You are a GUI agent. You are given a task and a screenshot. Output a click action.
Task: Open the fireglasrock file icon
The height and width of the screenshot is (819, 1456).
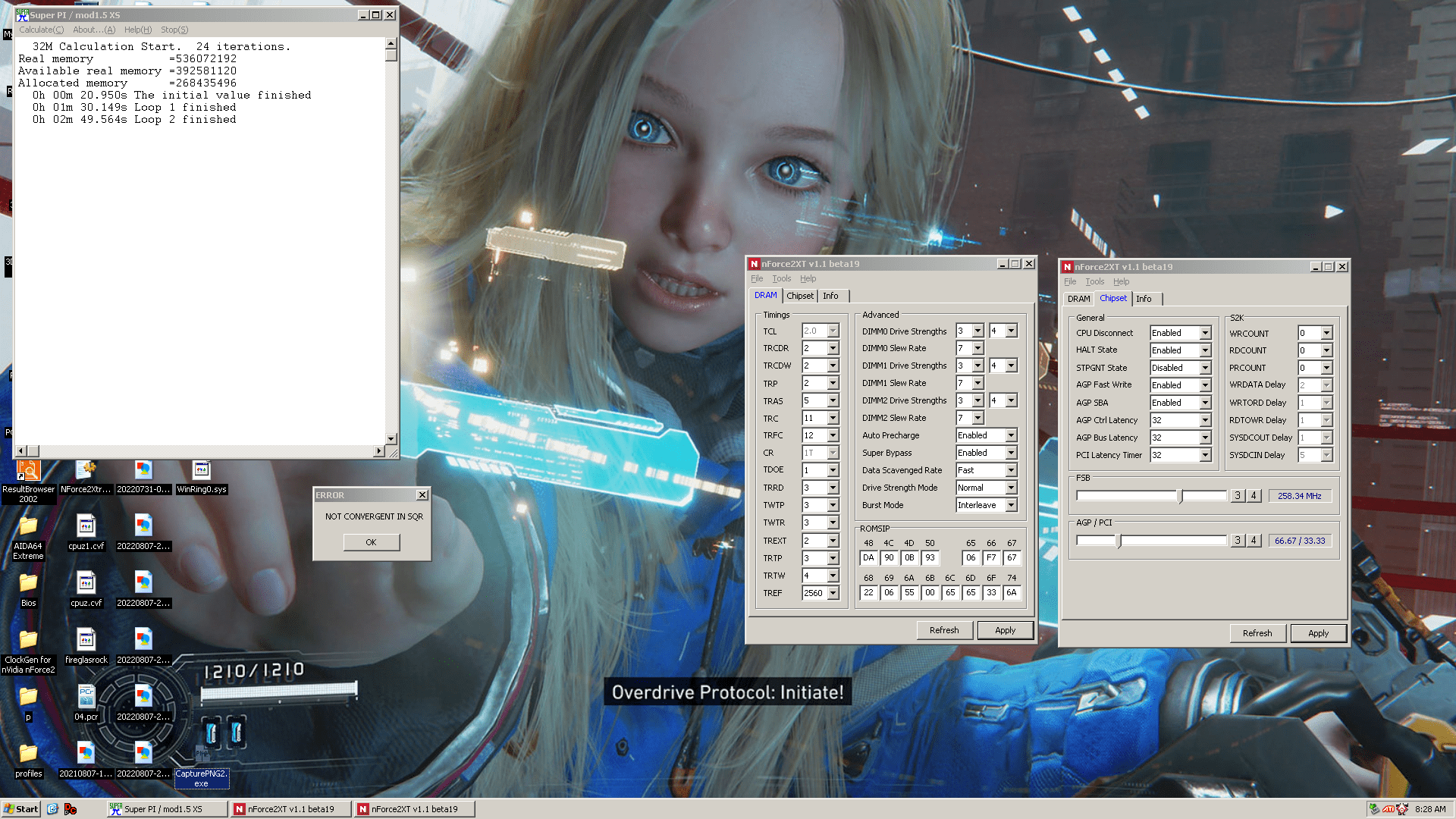click(x=86, y=647)
